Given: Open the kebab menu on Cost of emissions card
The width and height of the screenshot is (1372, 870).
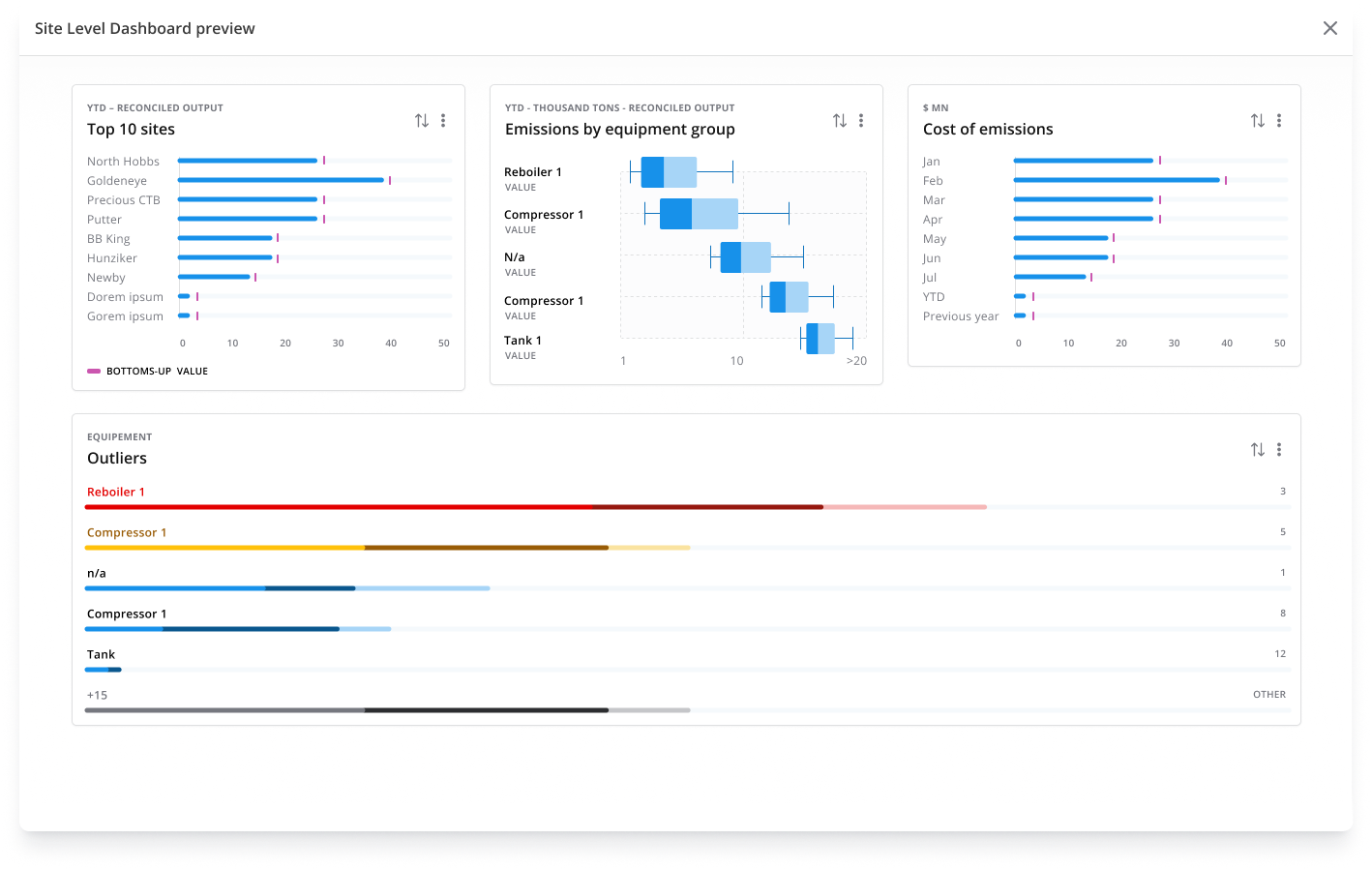Looking at the screenshot, I should 1280,120.
